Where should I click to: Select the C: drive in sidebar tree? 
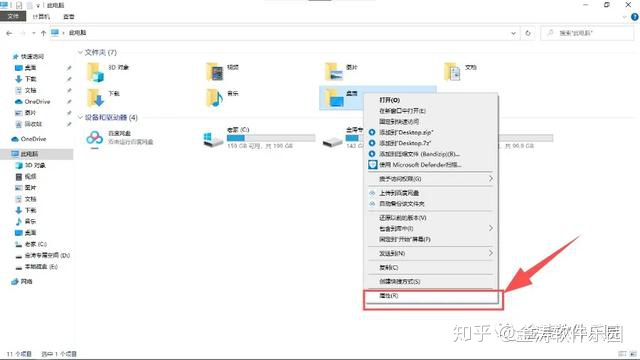[31, 244]
